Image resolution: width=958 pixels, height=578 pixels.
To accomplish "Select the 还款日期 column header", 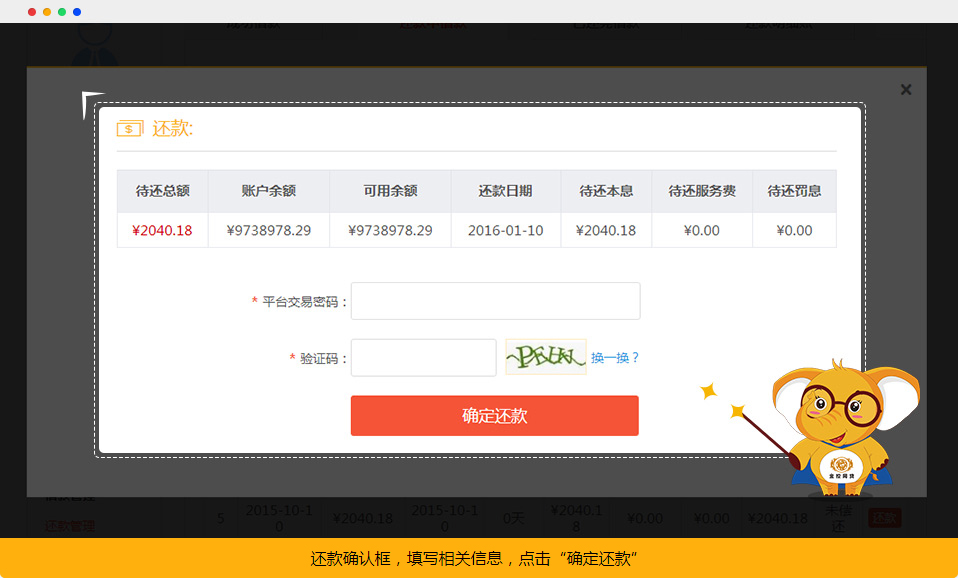I will click(x=505, y=191).
